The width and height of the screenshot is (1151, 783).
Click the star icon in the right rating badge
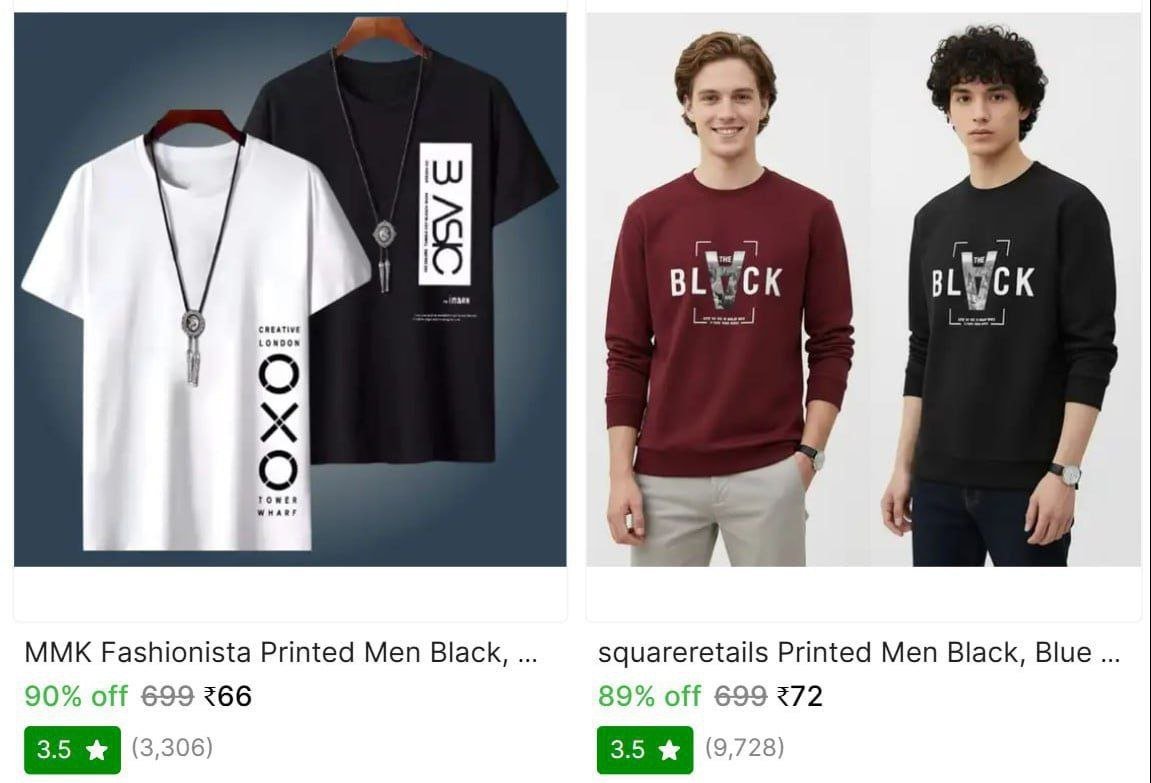click(x=670, y=750)
